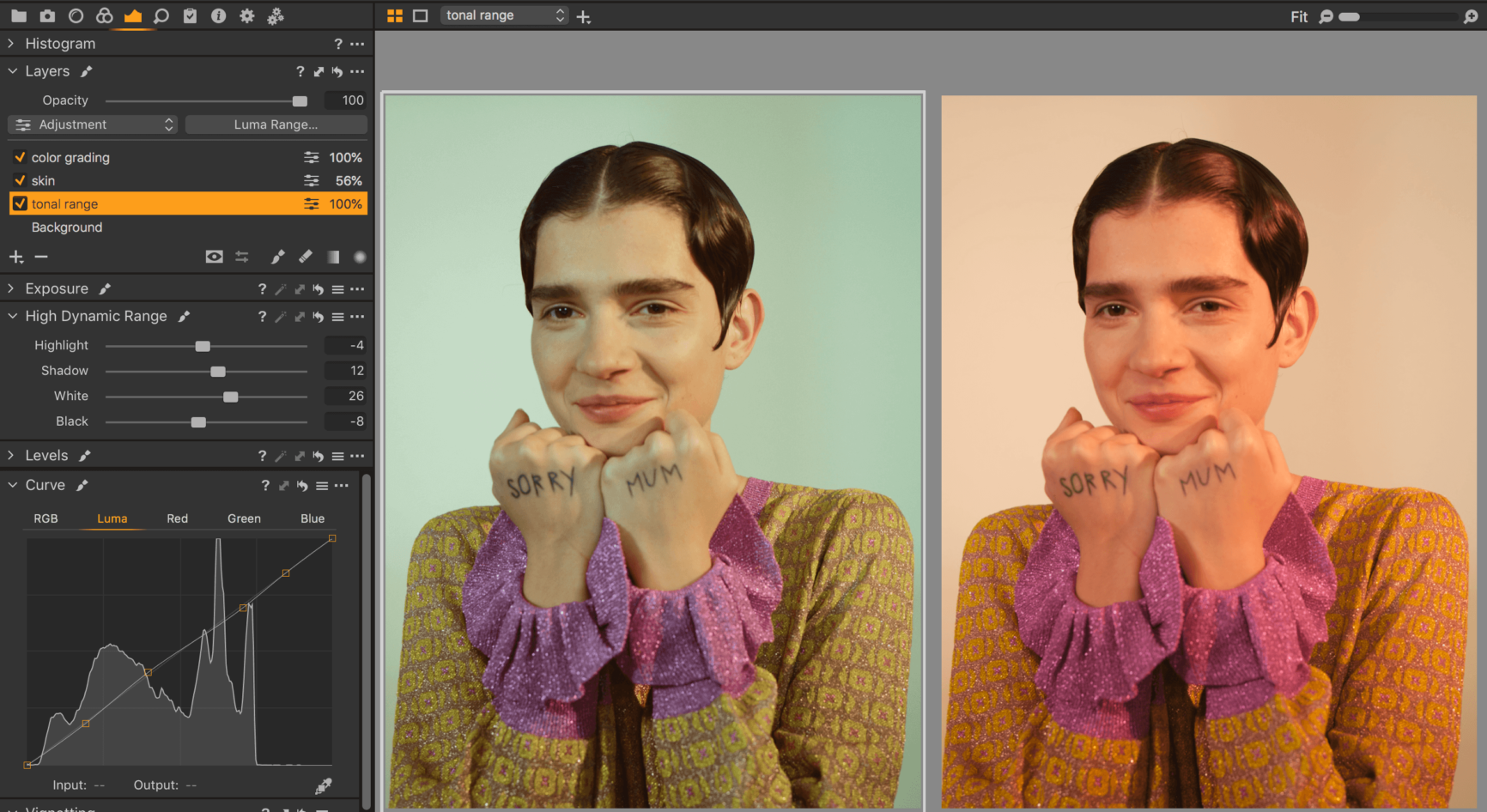Switch to the Red channel curve tab

tap(177, 518)
